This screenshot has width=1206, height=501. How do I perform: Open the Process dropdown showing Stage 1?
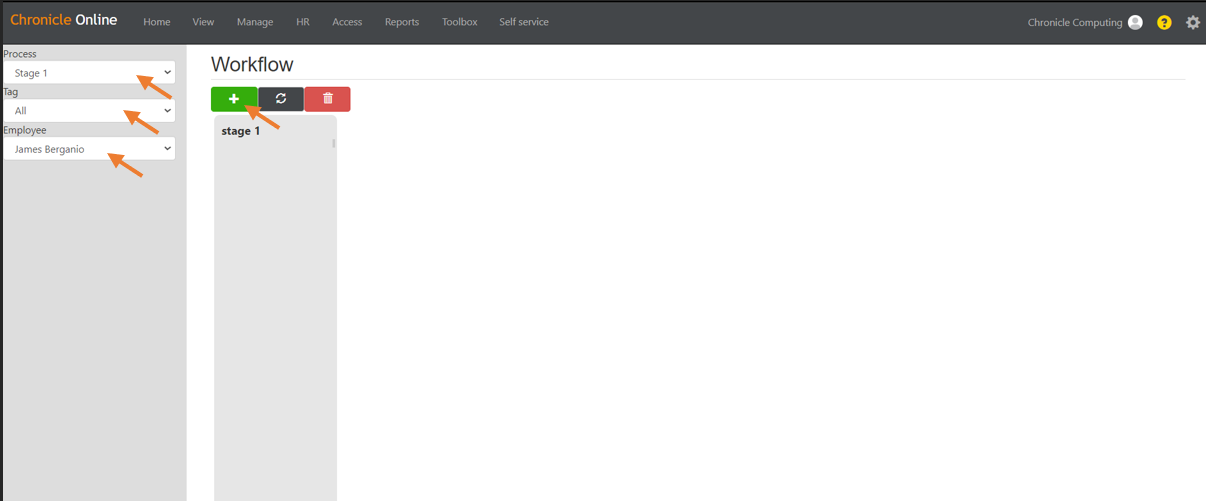click(89, 73)
